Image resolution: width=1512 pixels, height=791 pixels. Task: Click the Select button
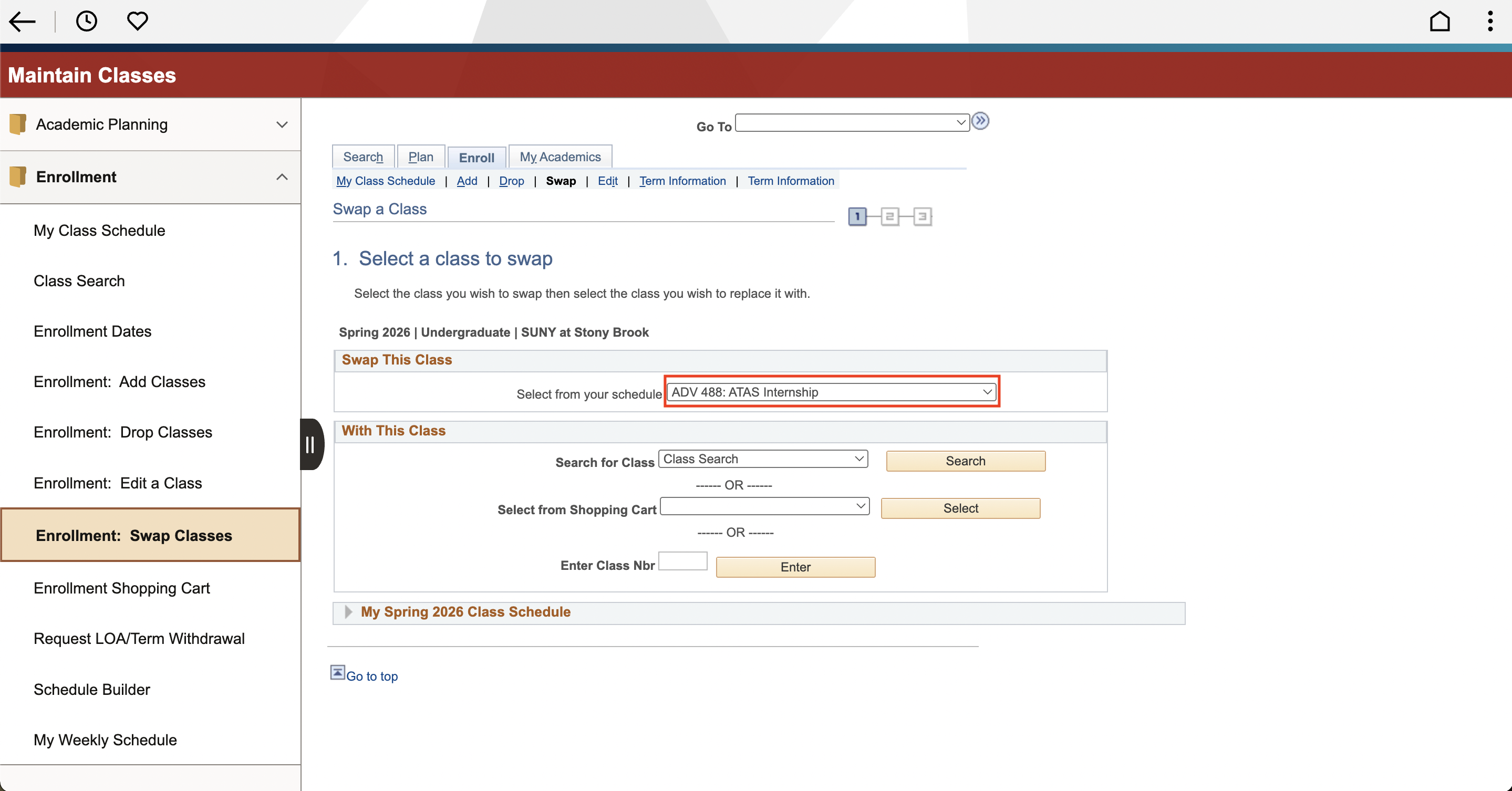coord(960,508)
